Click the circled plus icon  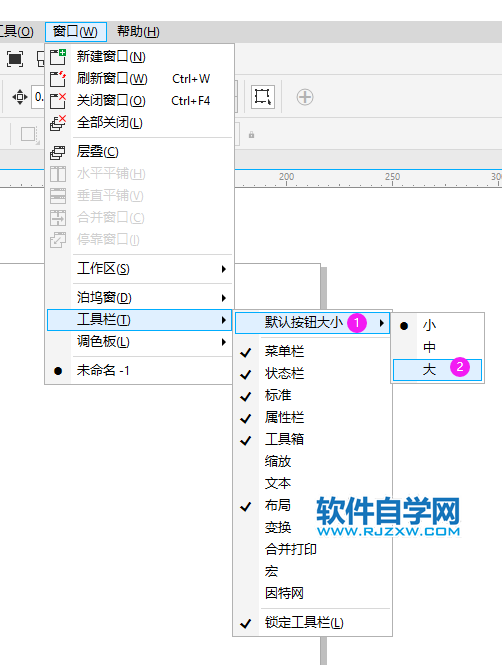click(305, 97)
